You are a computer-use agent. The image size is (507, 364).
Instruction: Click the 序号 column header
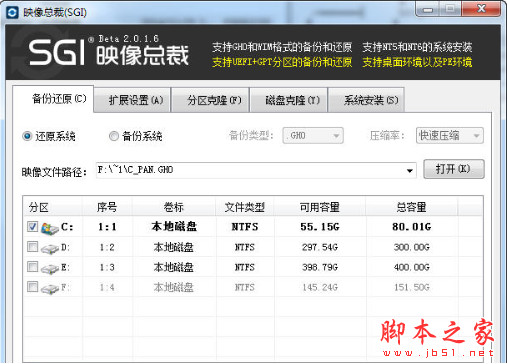pos(107,207)
